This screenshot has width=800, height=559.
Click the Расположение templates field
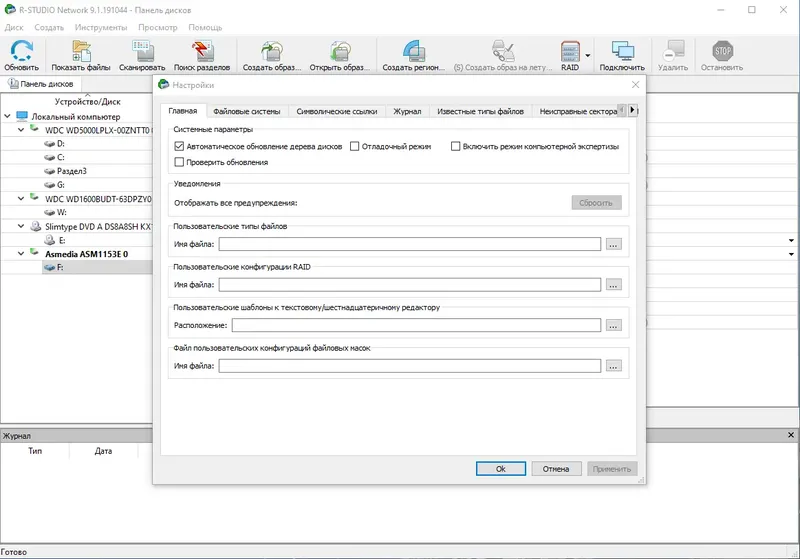coord(416,325)
